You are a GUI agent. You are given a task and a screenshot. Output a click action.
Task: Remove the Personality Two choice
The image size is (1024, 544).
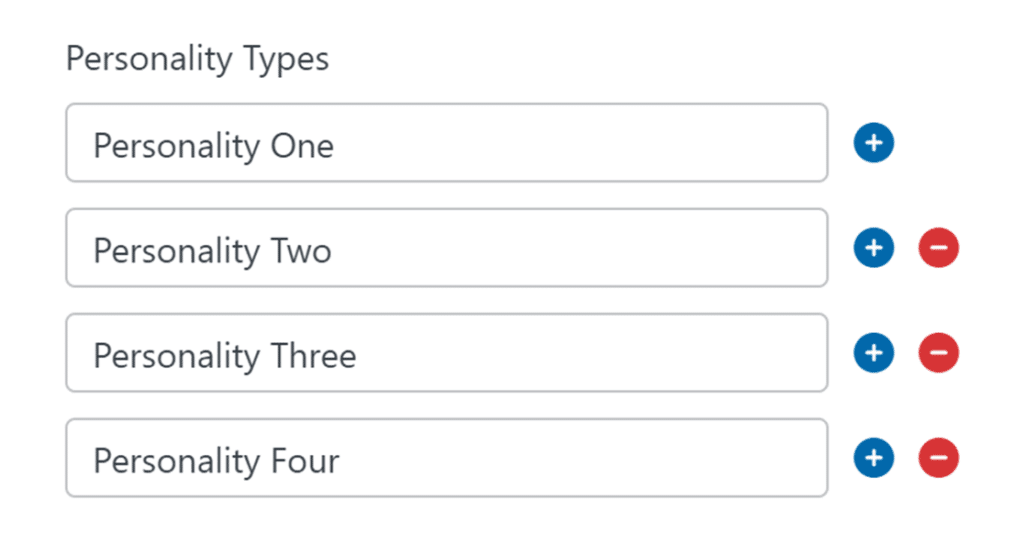point(938,248)
